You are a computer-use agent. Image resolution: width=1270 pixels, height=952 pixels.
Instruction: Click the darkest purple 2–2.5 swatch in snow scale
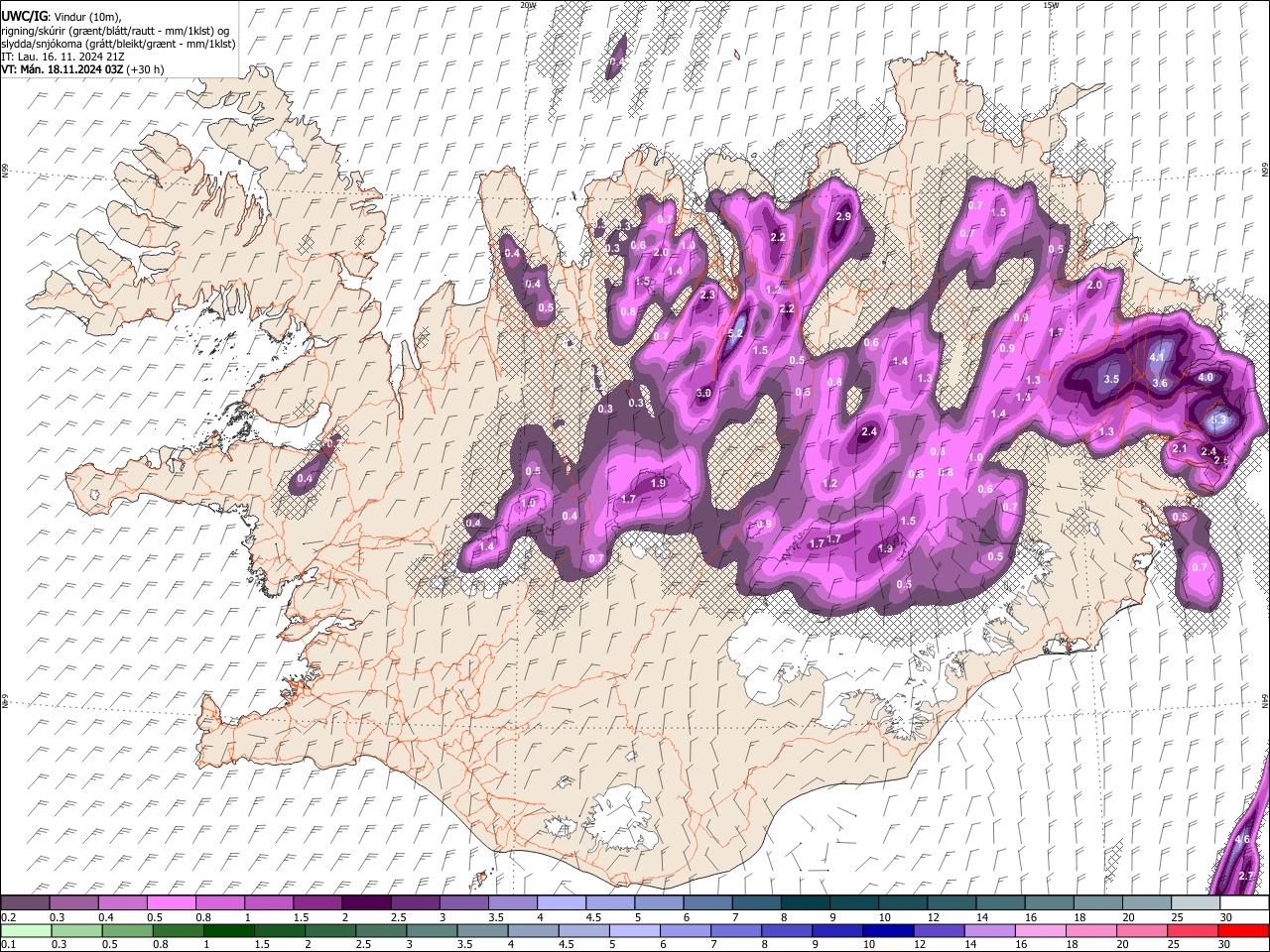point(365,903)
